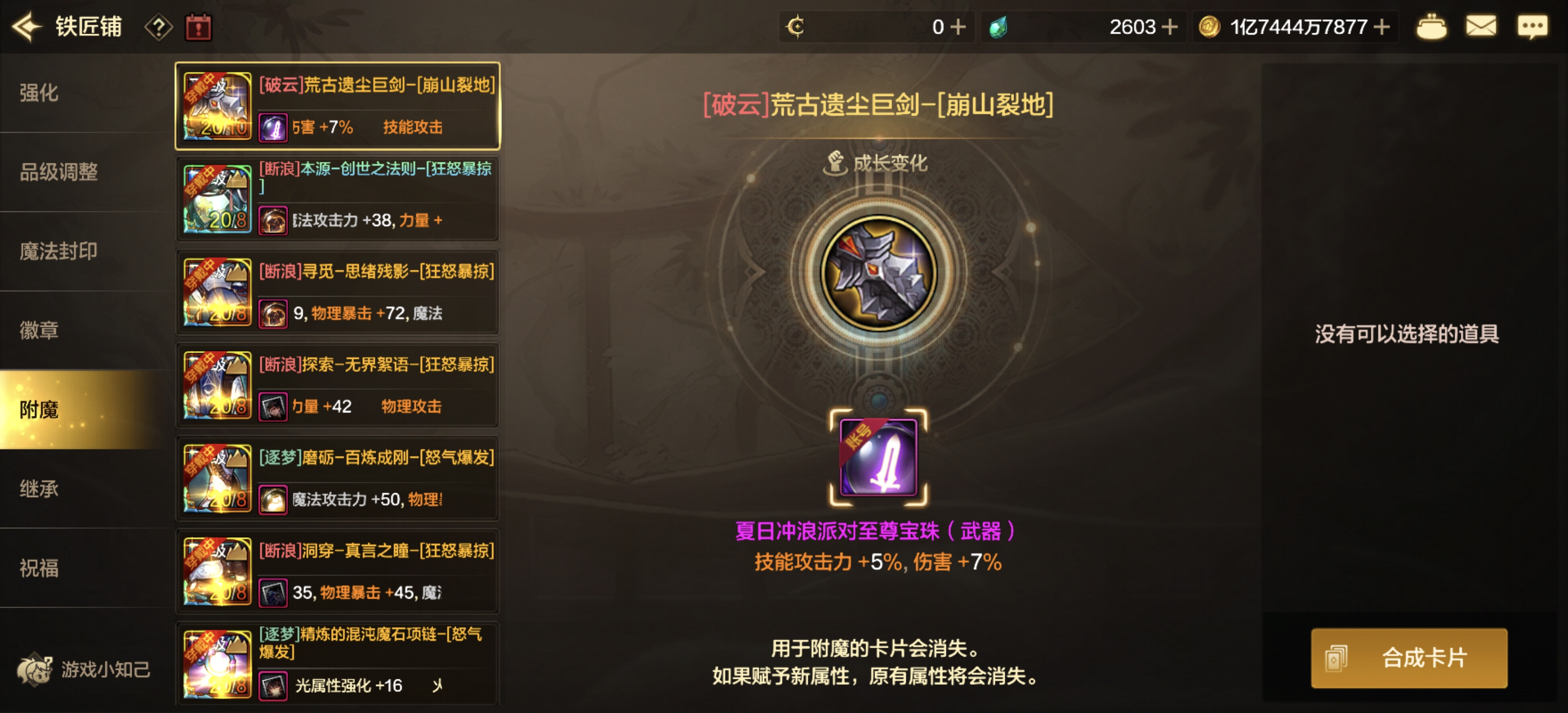Screen dimensions: 1568x713
Task: Open the mail envelope icon
Action: coord(1480,26)
